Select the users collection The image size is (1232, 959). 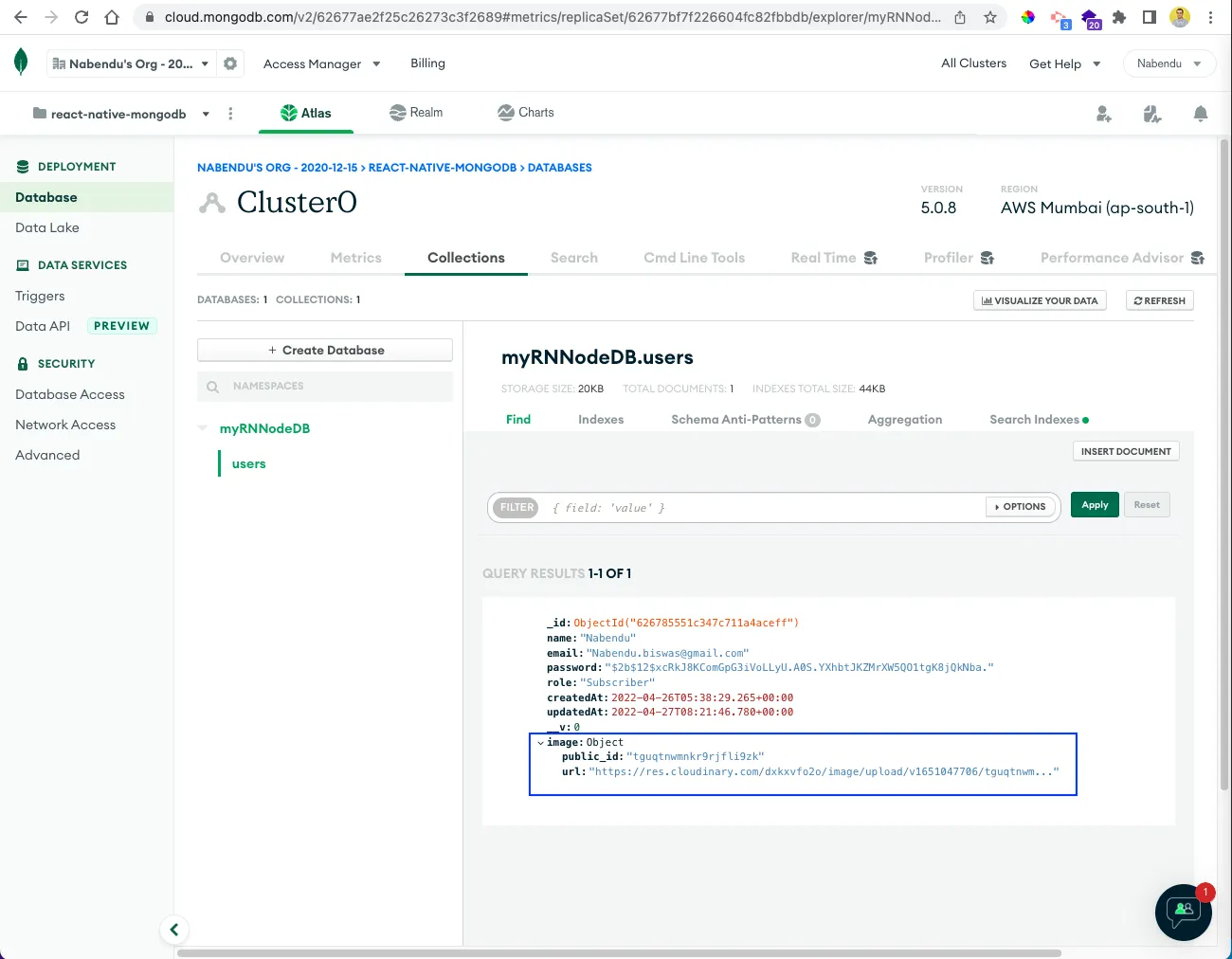pyautogui.click(x=248, y=464)
